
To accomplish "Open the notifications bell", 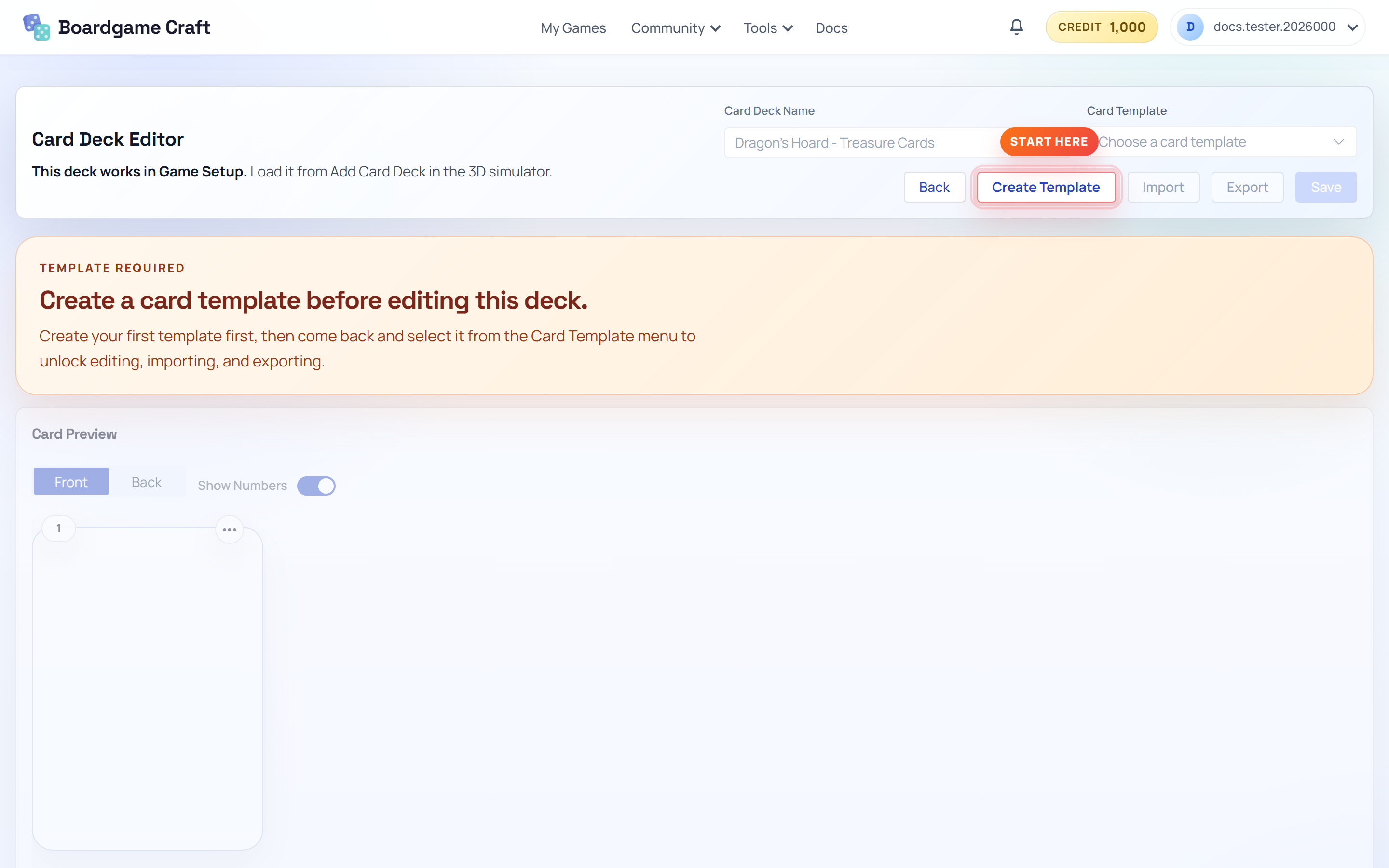I will (x=1016, y=27).
